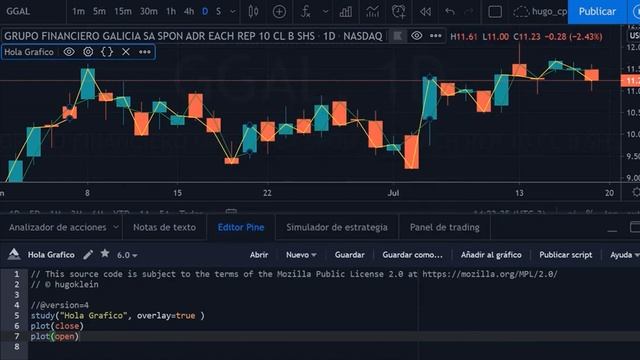This screenshot has height=360, width=640.
Task: Select the 5m timeframe
Action: 99,11
